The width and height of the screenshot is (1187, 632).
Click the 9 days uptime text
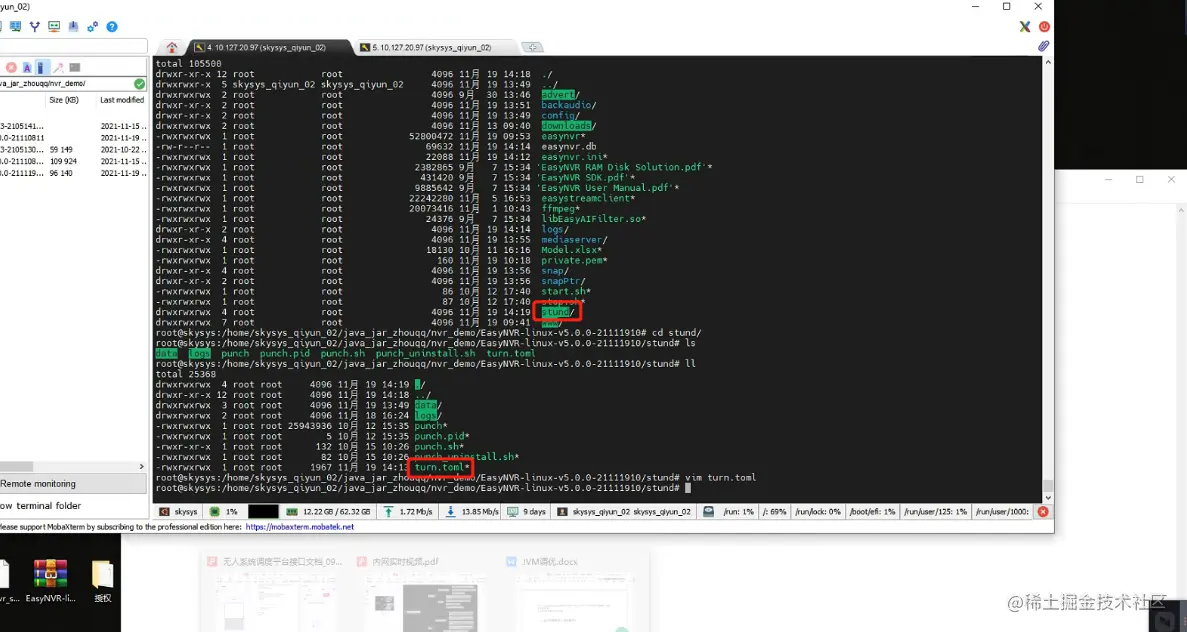tap(534, 512)
